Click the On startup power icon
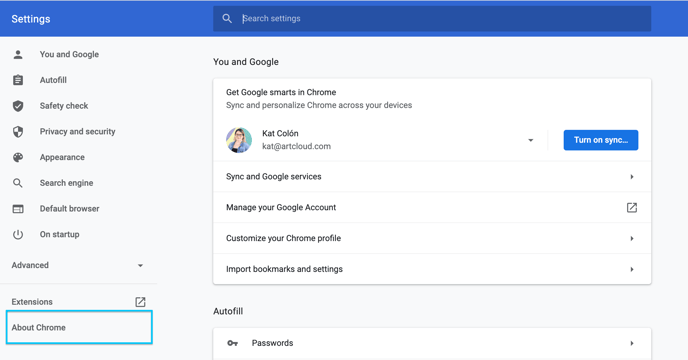Viewport: 688px width, 360px height. (18, 234)
